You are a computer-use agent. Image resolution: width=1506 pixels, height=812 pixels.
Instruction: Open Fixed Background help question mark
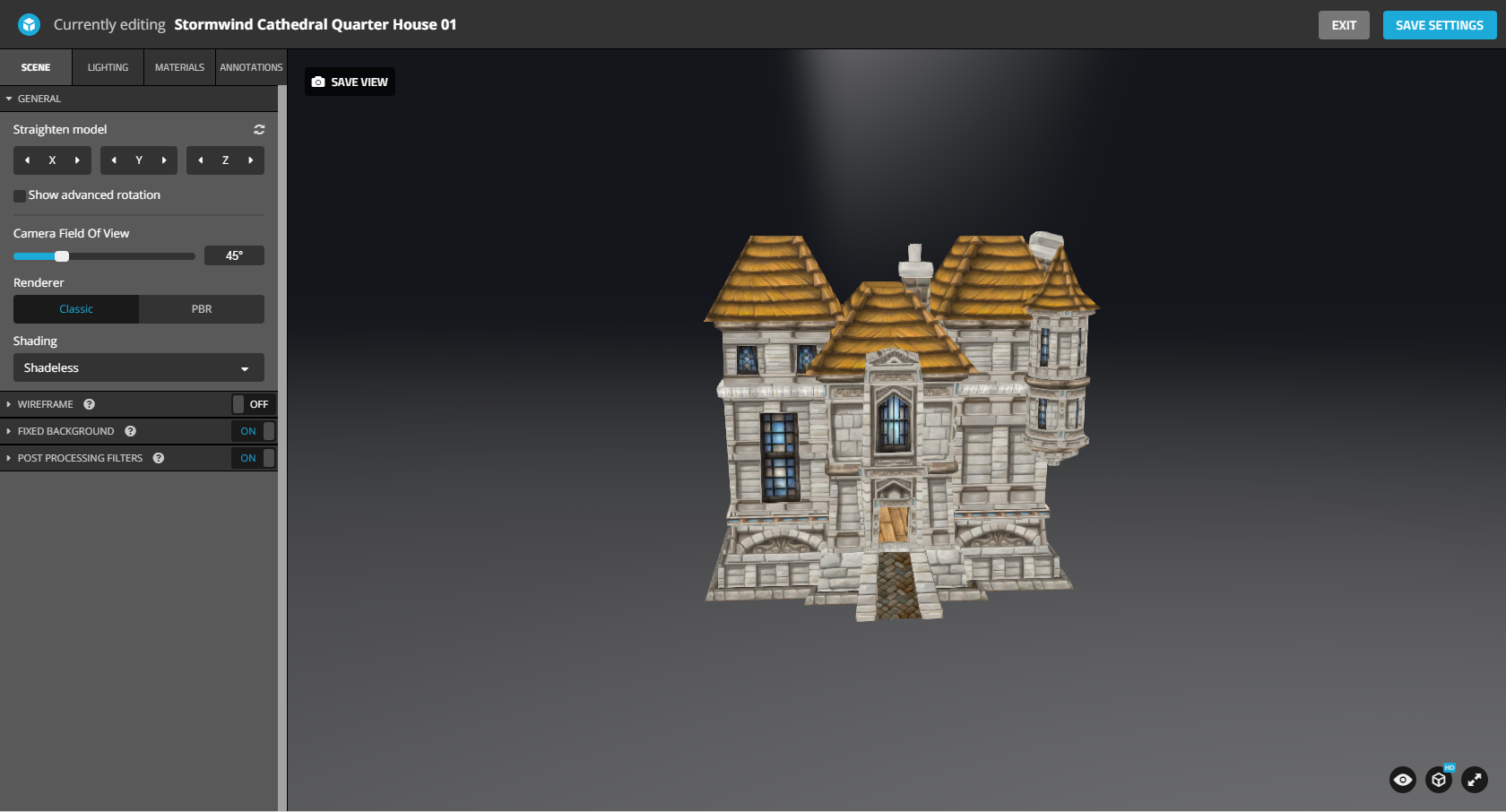[x=130, y=431]
